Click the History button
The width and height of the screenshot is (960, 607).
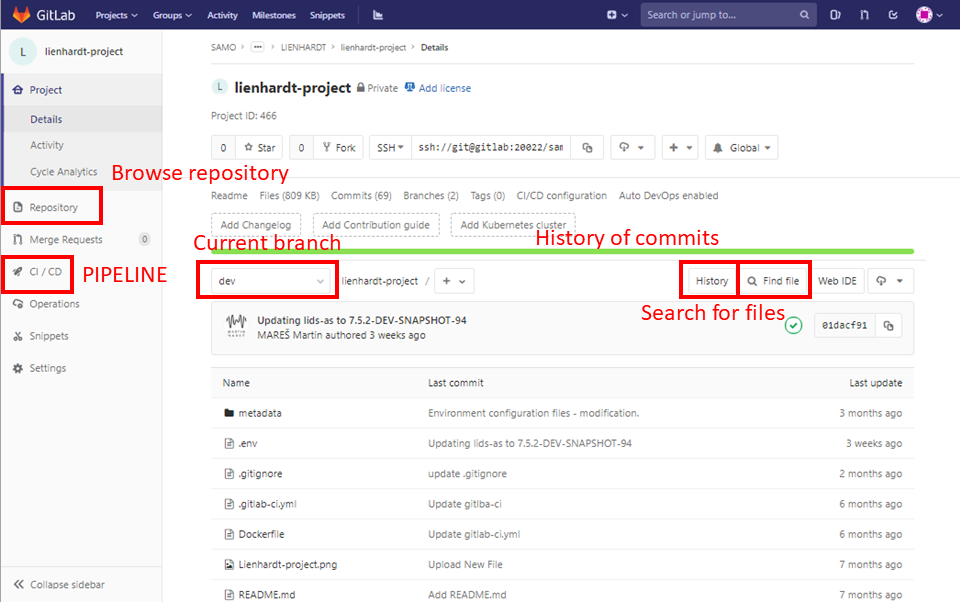[x=711, y=281]
